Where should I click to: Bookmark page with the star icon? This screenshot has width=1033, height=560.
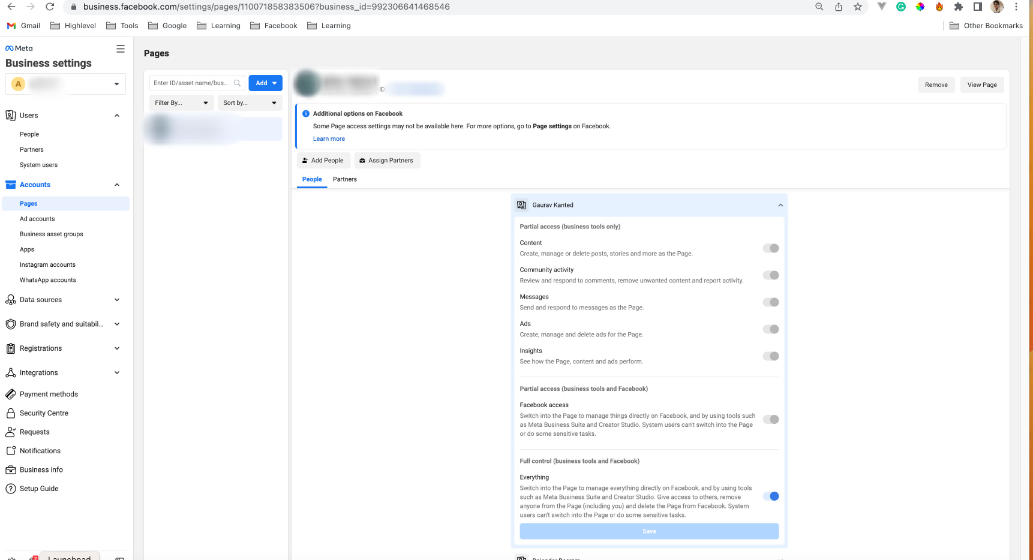[857, 7]
